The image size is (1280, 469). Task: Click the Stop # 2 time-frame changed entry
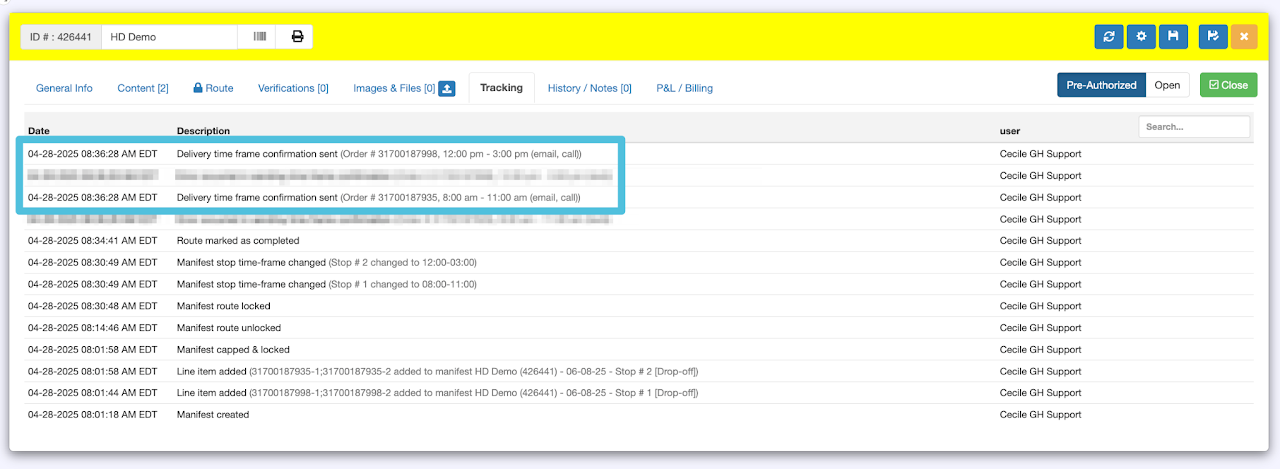(326, 263)
